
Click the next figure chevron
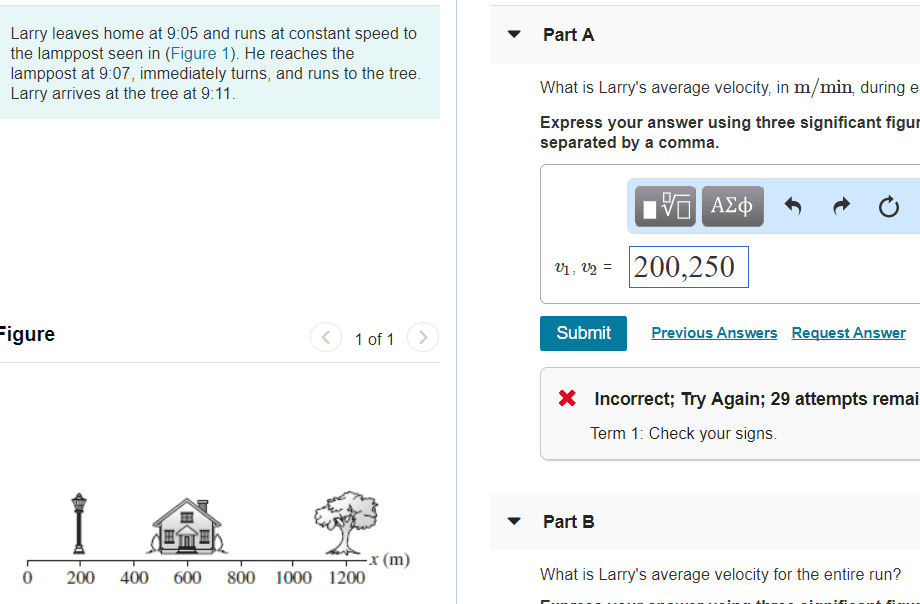(x=422, y=338)
